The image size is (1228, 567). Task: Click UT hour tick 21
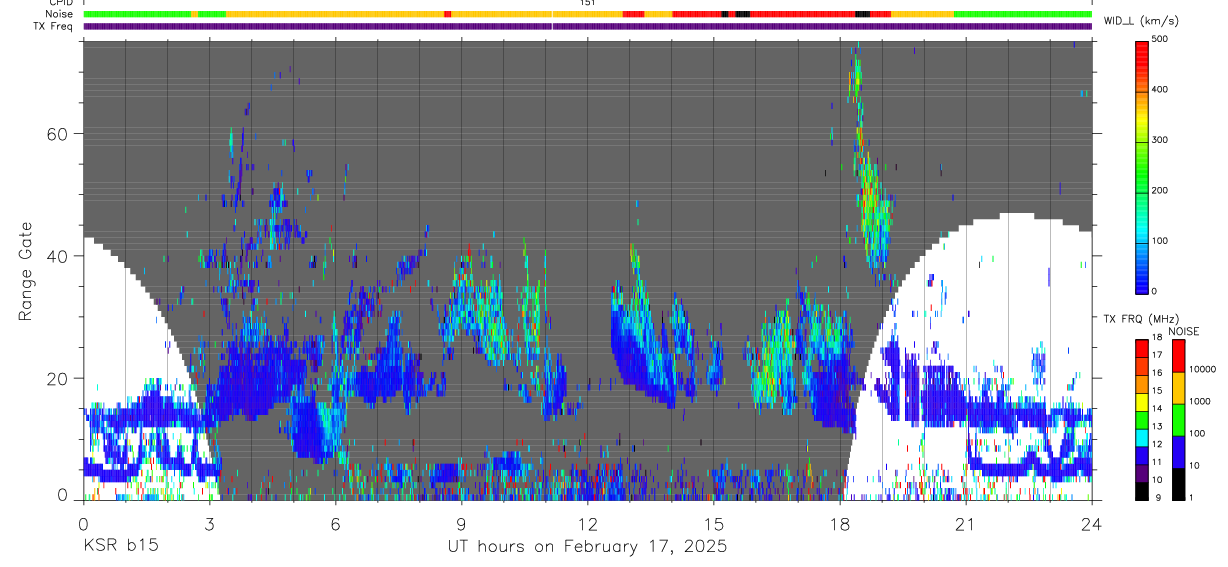[966, 523]
